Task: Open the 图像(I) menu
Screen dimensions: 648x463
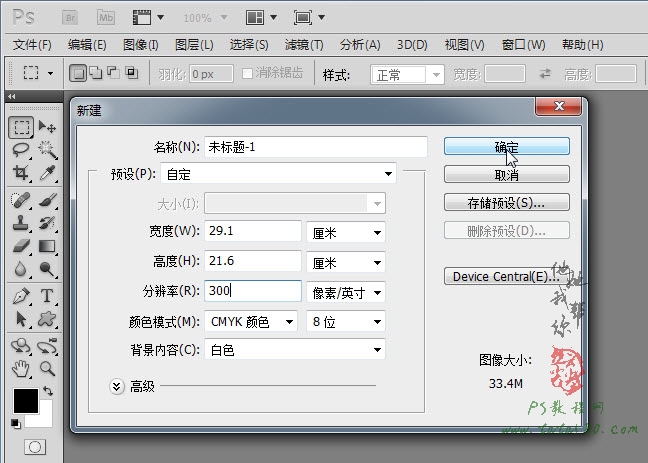Action: coord(141,45)
